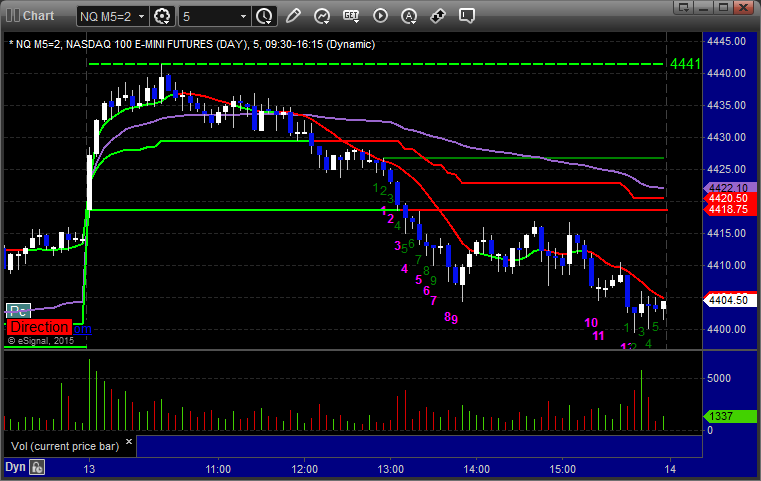This screenshot has width=761, height=481.
Task: Click the red 4420.50 price marker
Action: (730, 199)
